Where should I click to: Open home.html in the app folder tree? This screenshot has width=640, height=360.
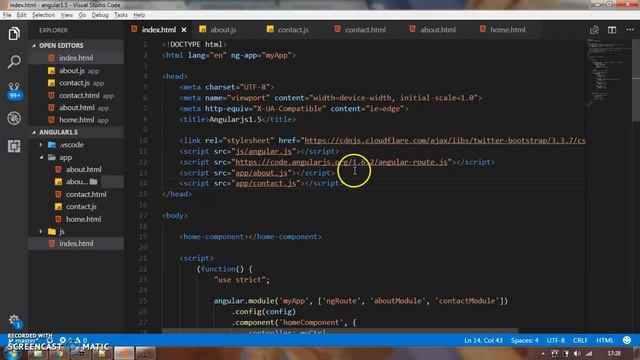click(76, 219)
